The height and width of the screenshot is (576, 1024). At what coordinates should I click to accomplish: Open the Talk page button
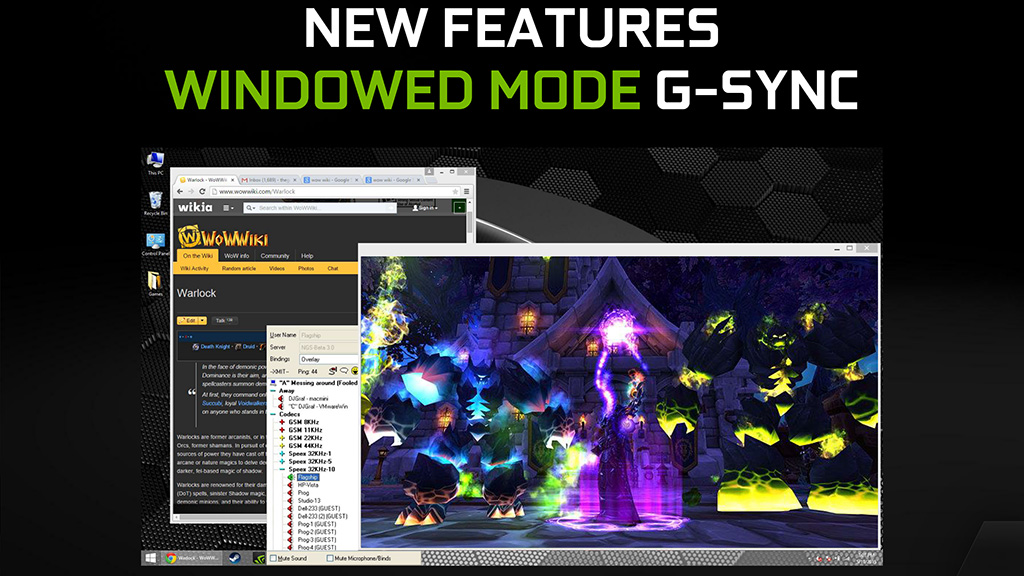click(x=224, y=321)
